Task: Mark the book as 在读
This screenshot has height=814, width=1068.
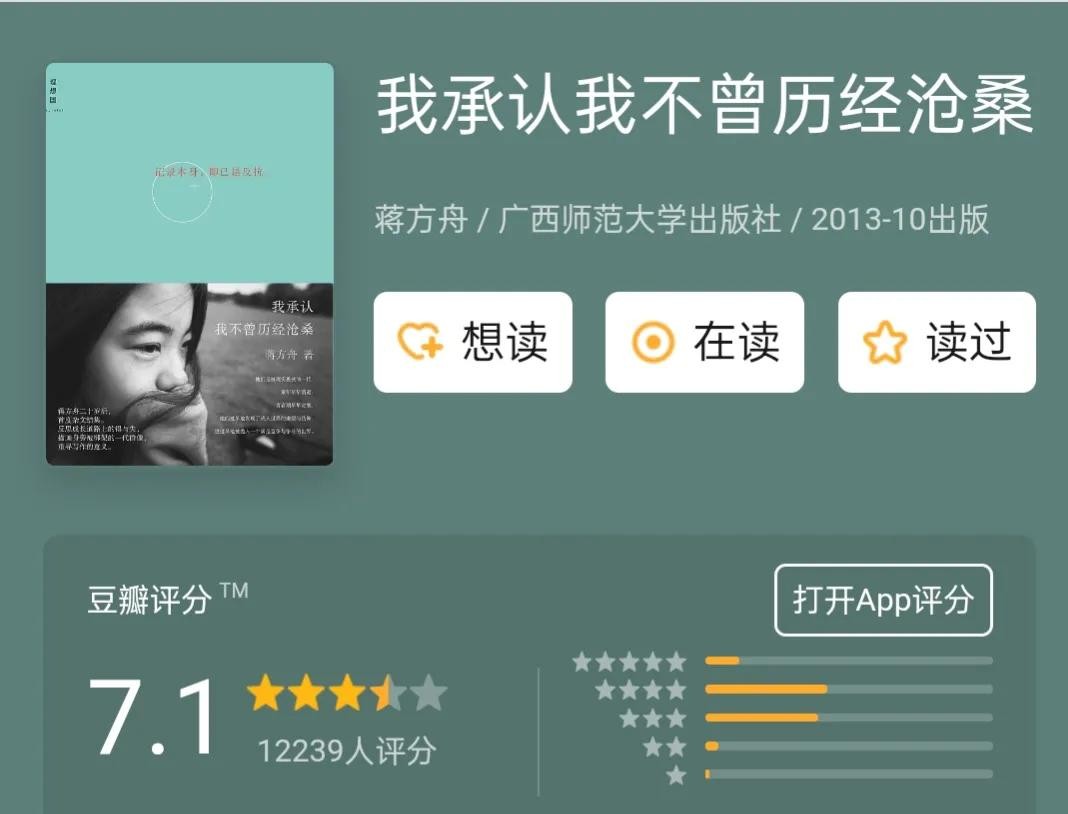Action: 705,342
